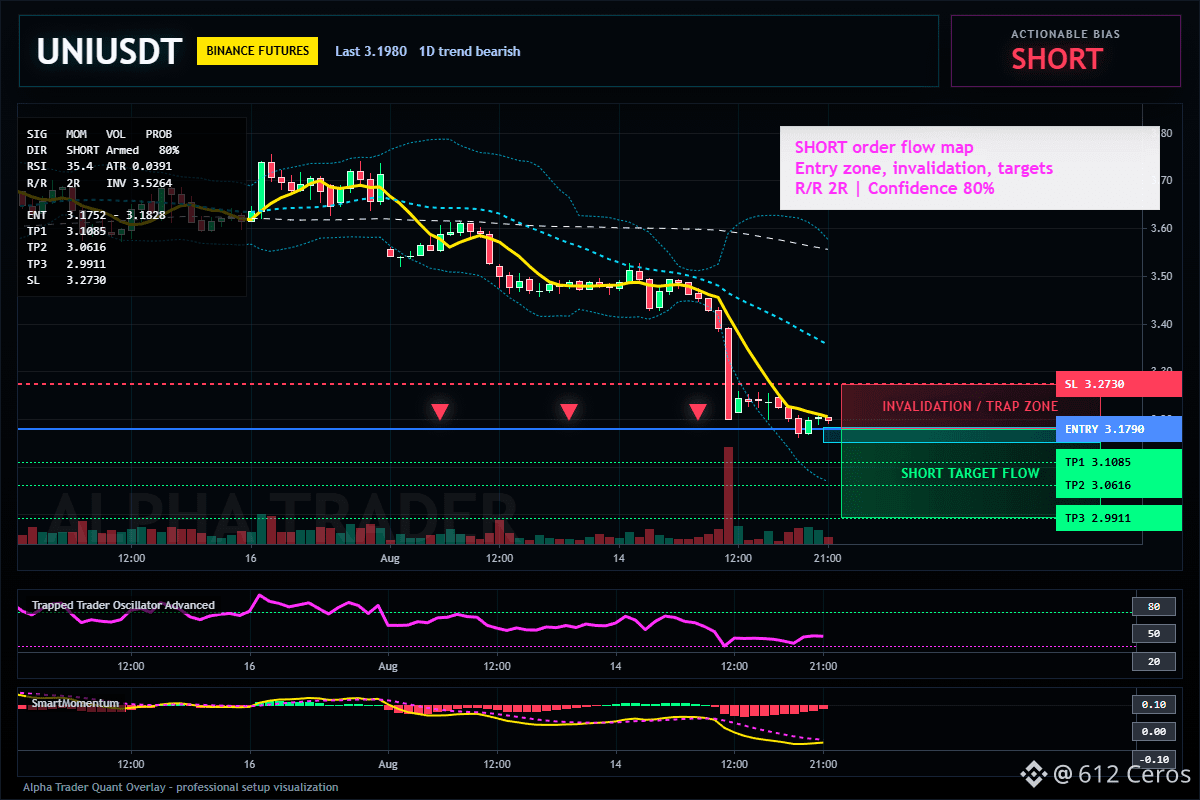Click the Trapped Trader Oscillator 80 level box
Image resolution: width=1200 pixels, height=800 pixels.
pyautogui.click(x=1153, y=606)
